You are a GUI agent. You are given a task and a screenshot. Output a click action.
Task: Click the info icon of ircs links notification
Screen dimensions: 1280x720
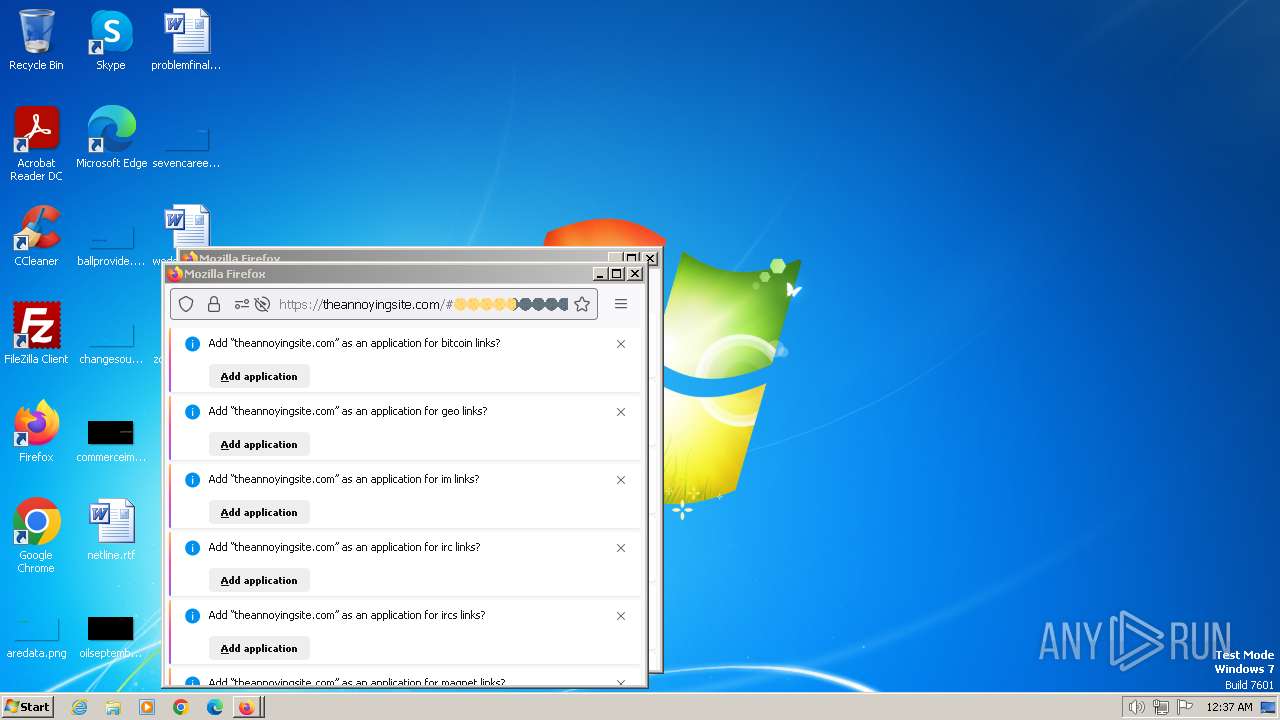(x=193, y=615)
